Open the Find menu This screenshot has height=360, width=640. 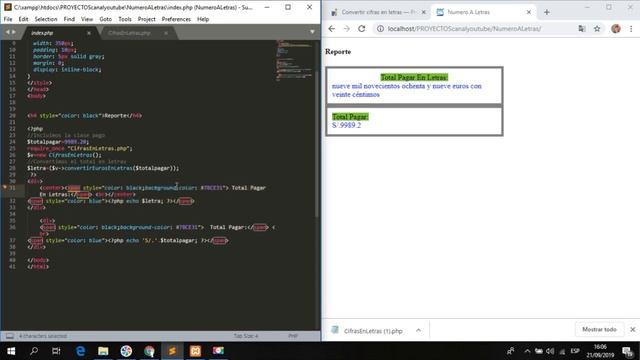[69, 19]
